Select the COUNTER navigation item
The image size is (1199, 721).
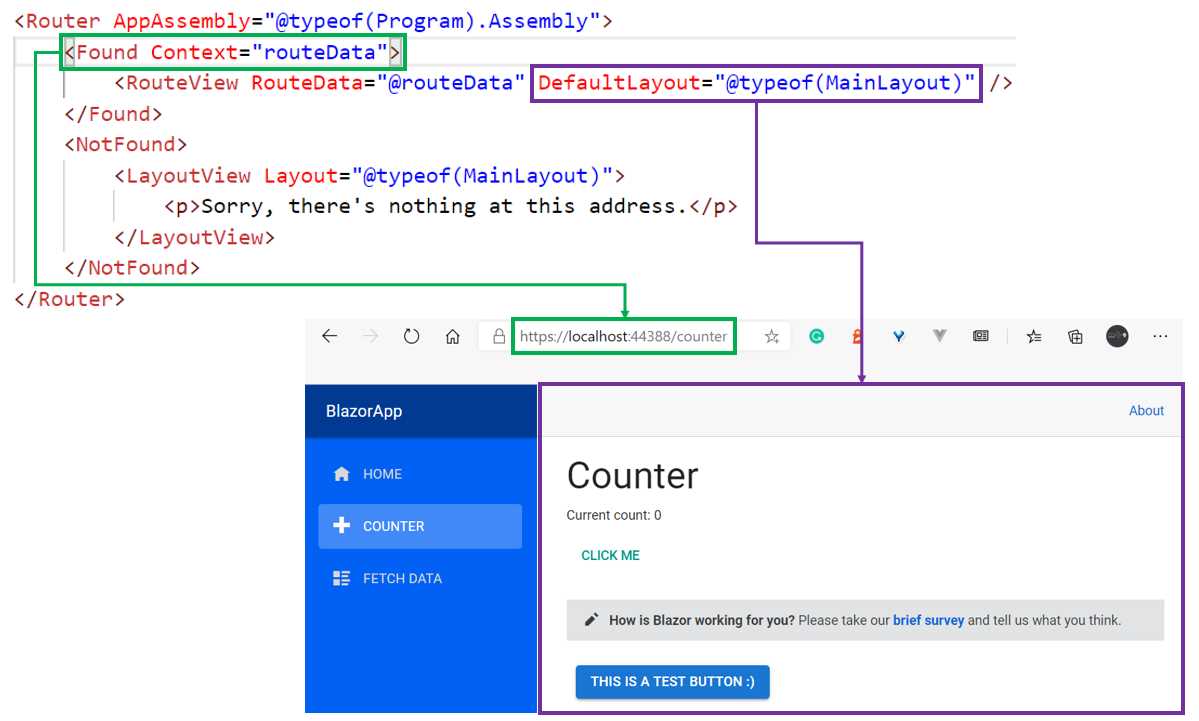click(393, 526)
